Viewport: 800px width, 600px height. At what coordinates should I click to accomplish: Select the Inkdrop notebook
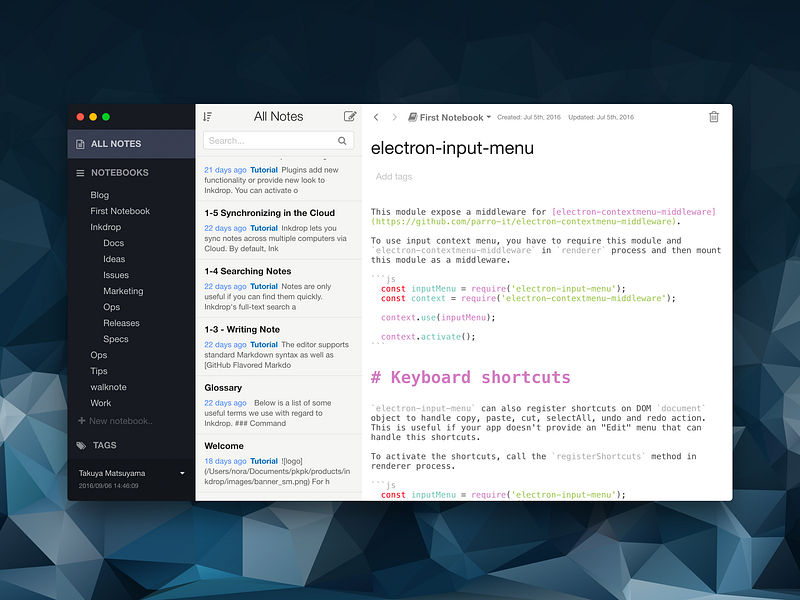click(x=106, y=227)
